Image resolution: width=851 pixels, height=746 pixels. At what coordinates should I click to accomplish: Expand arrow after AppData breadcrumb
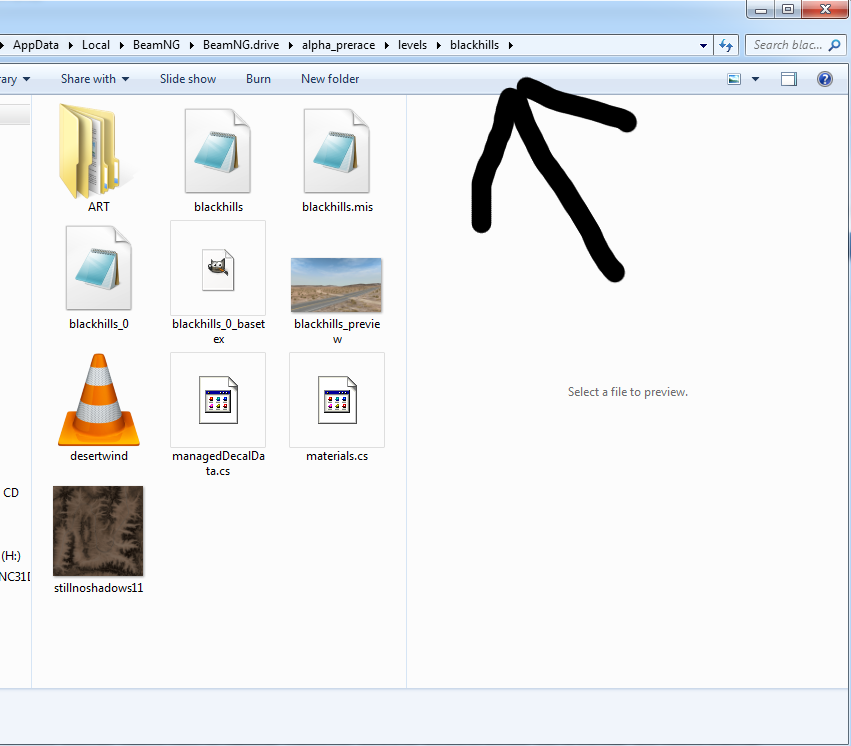coord(71,46)
